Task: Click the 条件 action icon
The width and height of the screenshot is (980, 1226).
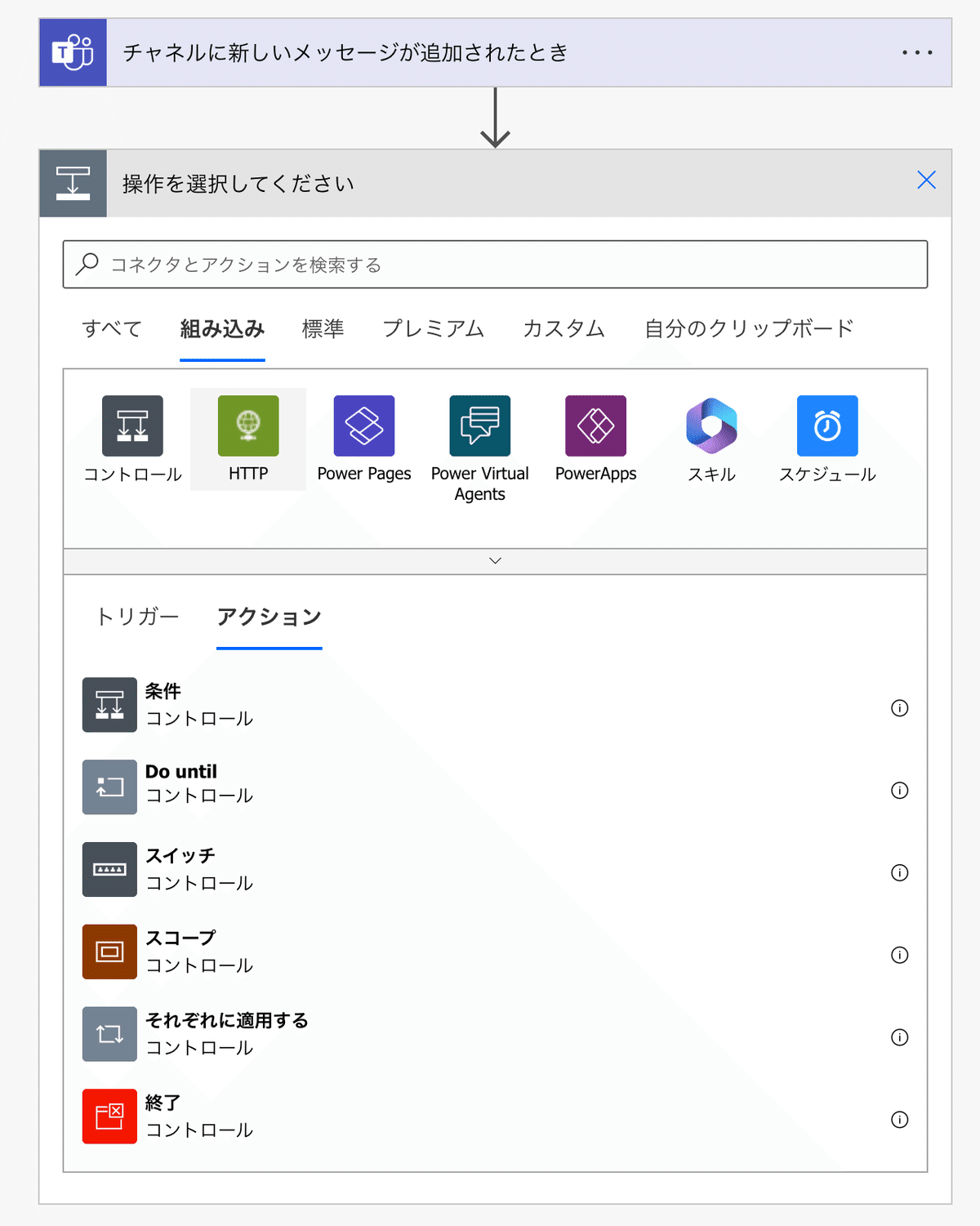Action: (109, 705)
